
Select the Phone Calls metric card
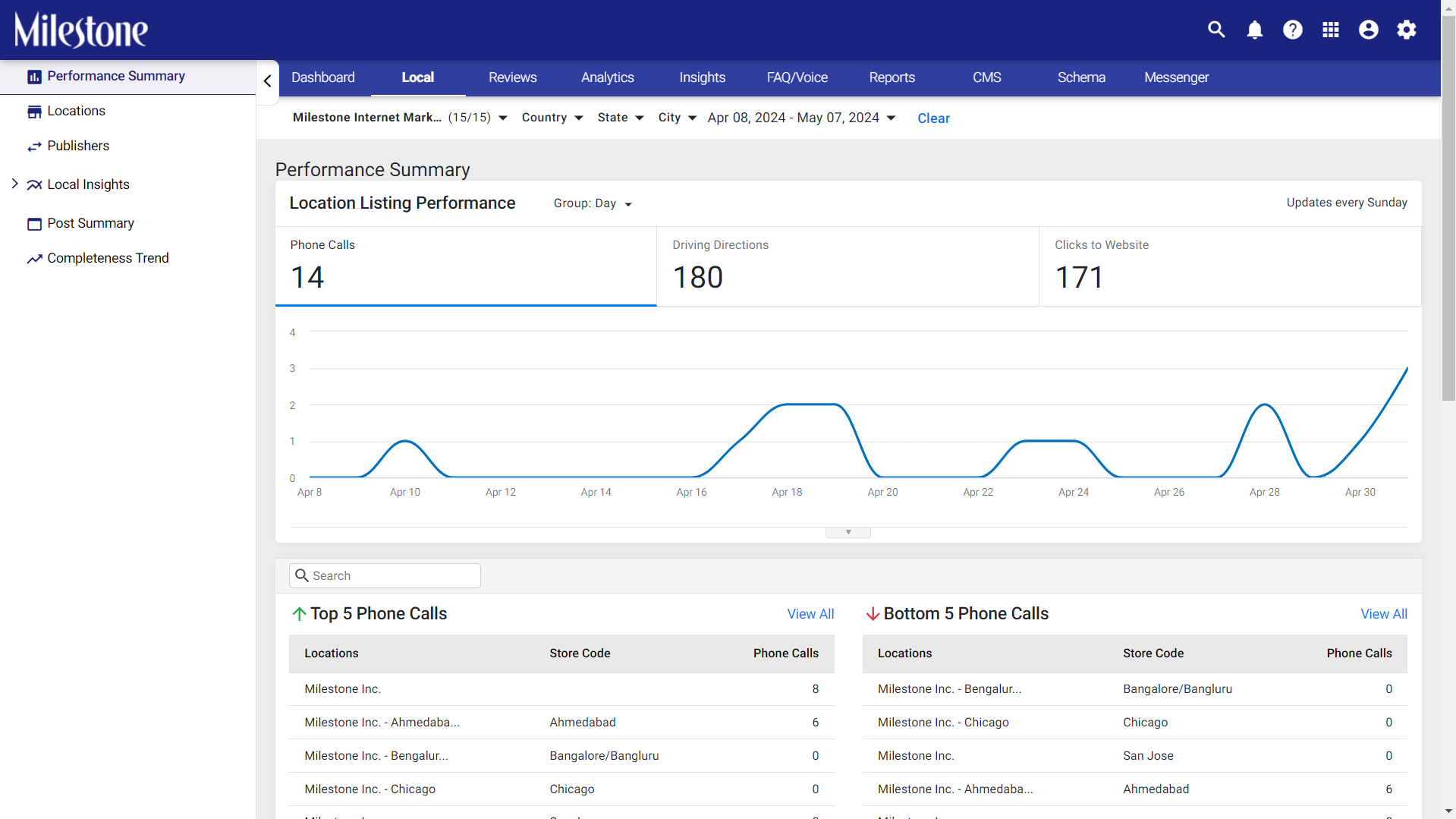pyautogui.click(x=466, y=266)
